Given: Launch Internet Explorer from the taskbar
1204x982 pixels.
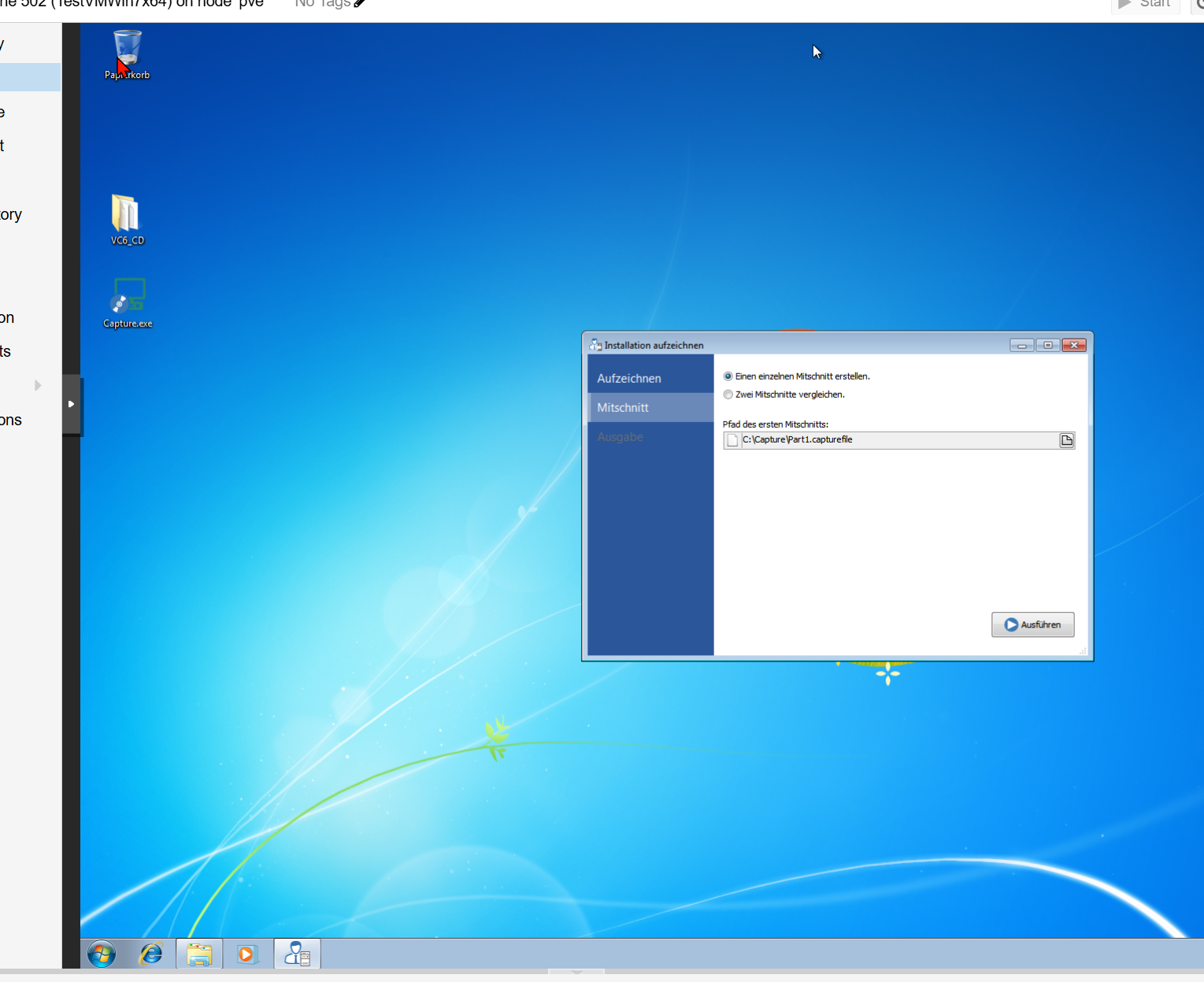Looking at the screenshot, I should [x=150, y=954].
